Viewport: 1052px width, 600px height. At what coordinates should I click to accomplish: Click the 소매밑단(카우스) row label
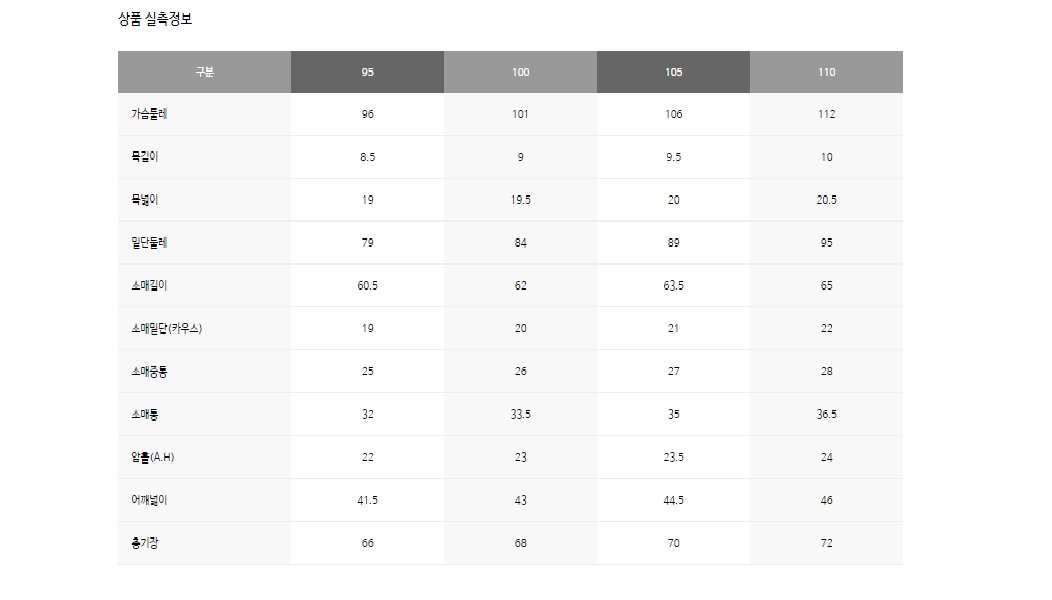[166, 328]
